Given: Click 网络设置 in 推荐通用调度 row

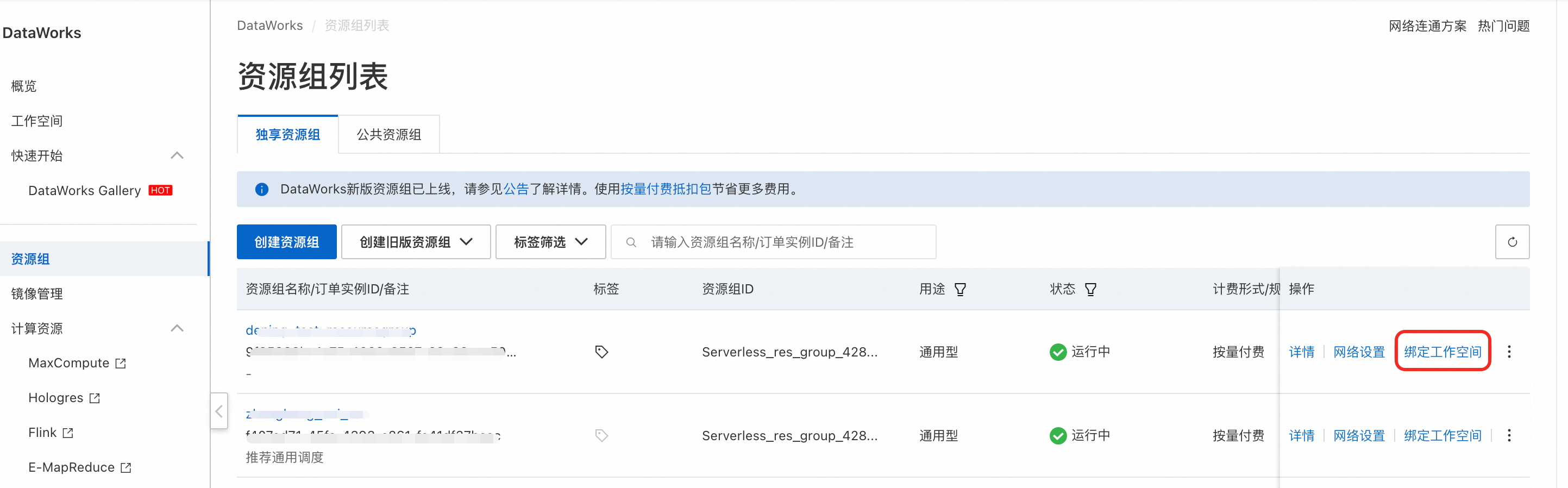Looking at the screenshot, I should click(x=1359, y=435).
